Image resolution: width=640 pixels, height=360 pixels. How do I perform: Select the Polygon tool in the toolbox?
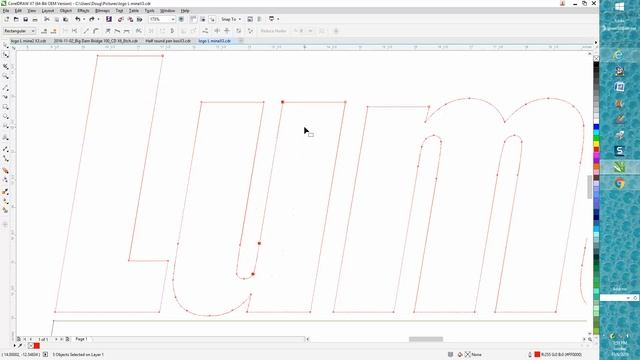point(6,127)
